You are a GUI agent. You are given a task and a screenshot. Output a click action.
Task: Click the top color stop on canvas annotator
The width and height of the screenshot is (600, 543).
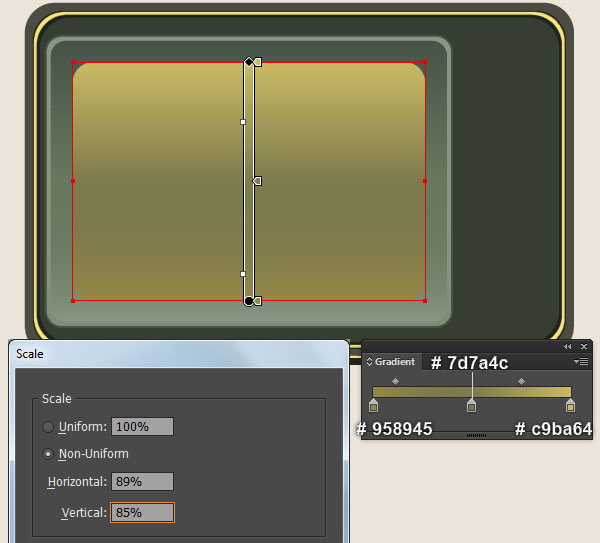pos(258,62)
